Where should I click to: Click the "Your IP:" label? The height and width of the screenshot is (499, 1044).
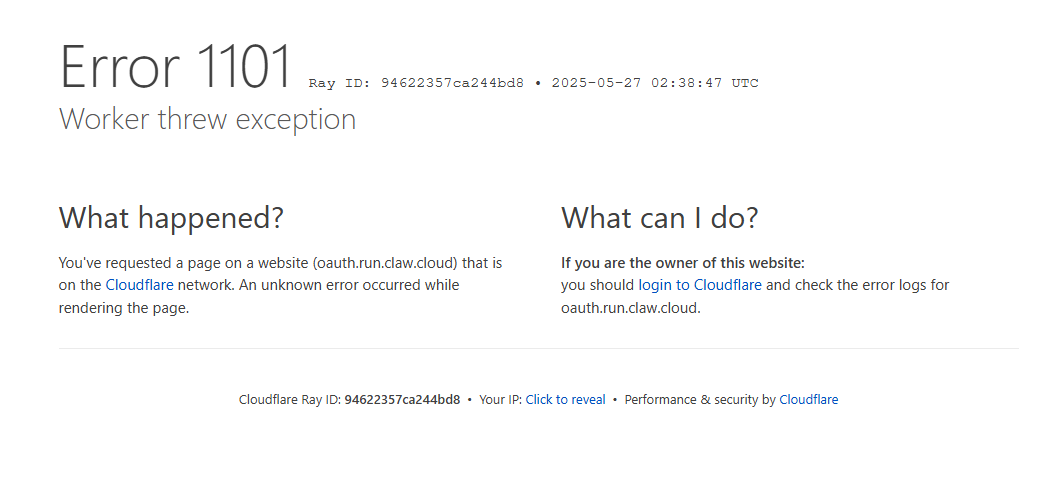point(501,400)
